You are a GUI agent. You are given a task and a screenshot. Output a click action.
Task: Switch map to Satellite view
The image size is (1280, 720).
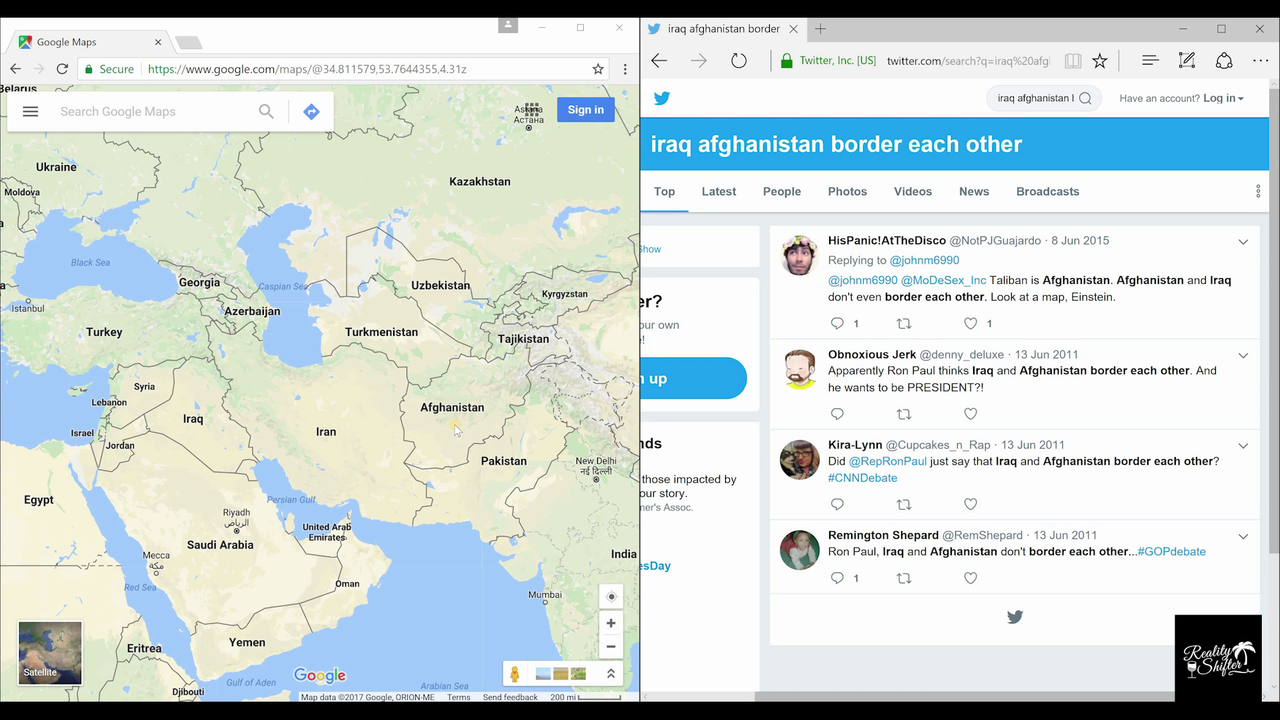50,653
